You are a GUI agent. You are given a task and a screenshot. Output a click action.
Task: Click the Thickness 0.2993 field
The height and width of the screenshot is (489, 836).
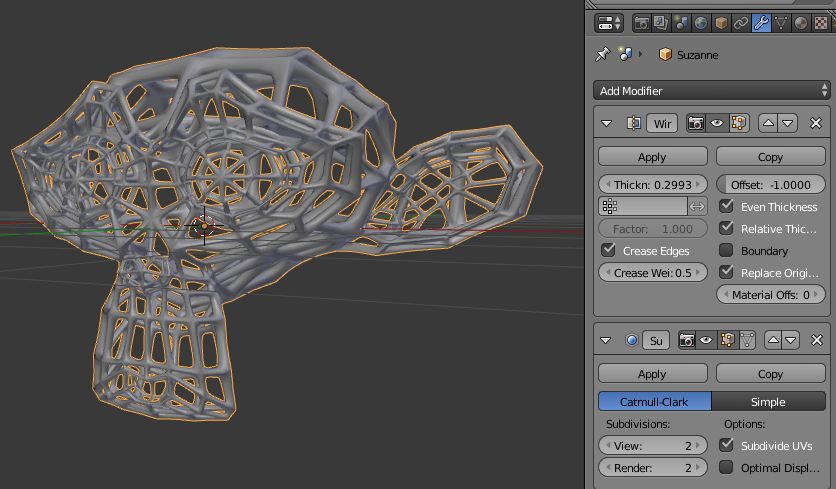click(x=653, y=185)
